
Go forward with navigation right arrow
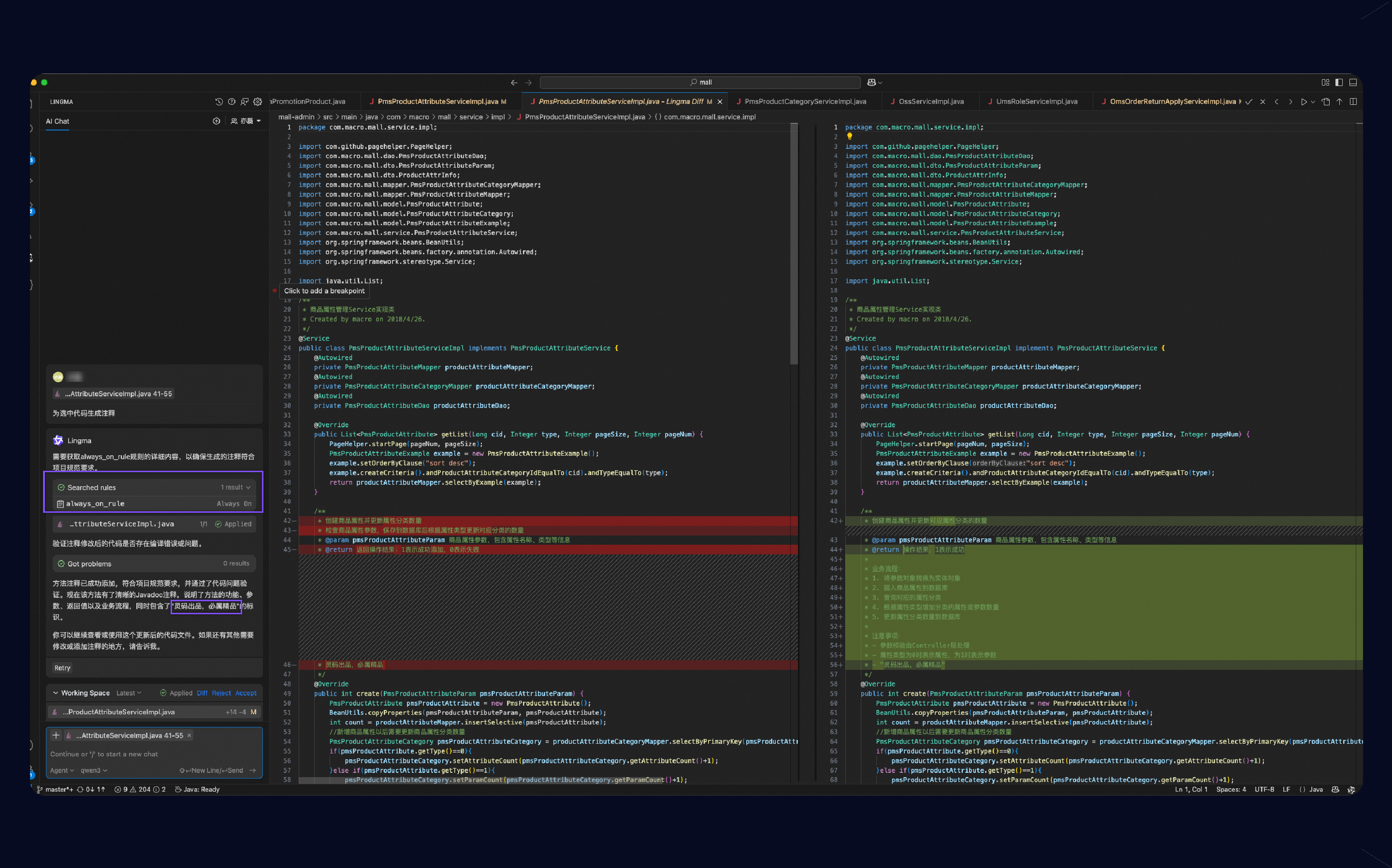coord(528,83)
